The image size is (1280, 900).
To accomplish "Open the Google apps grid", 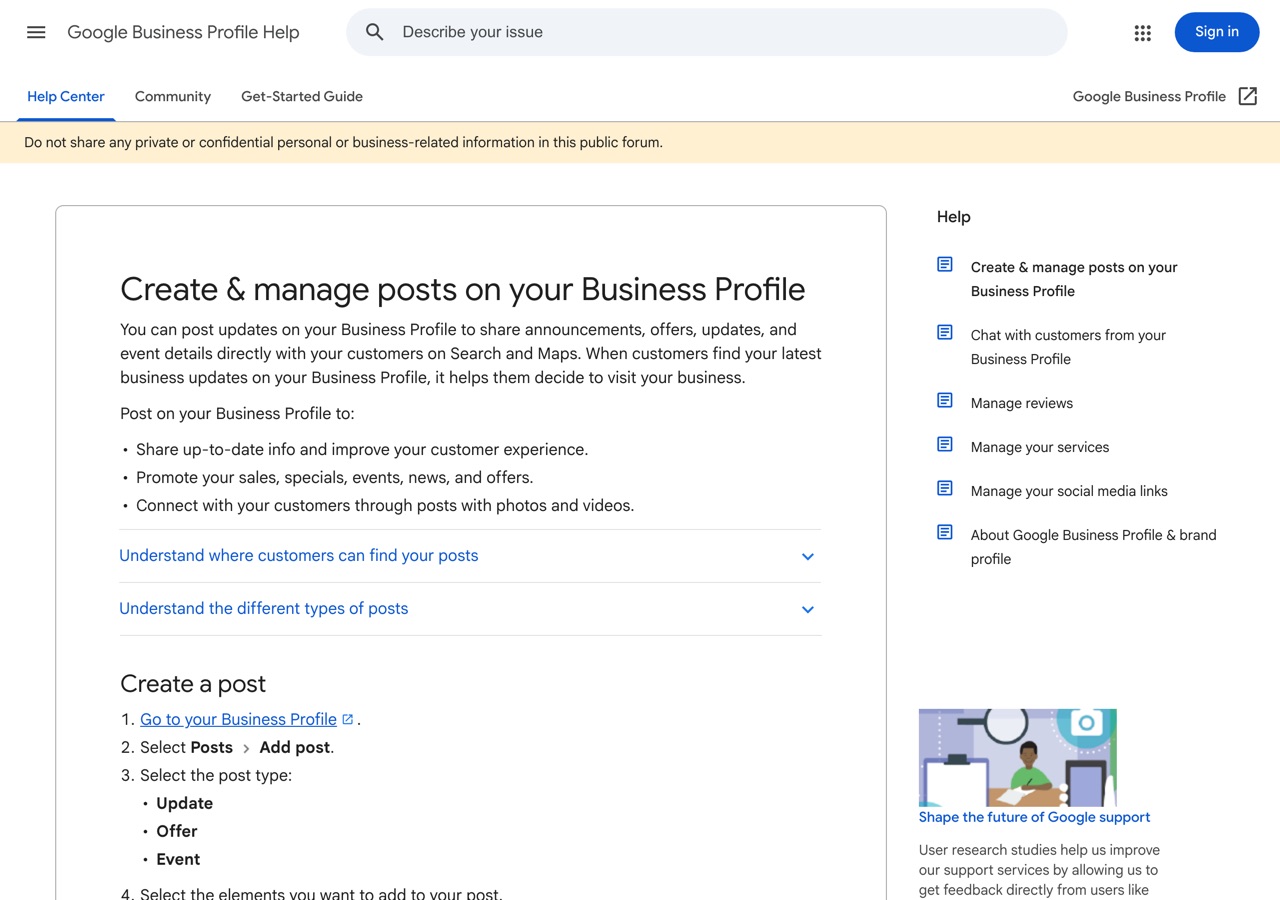I will 1143,33.
